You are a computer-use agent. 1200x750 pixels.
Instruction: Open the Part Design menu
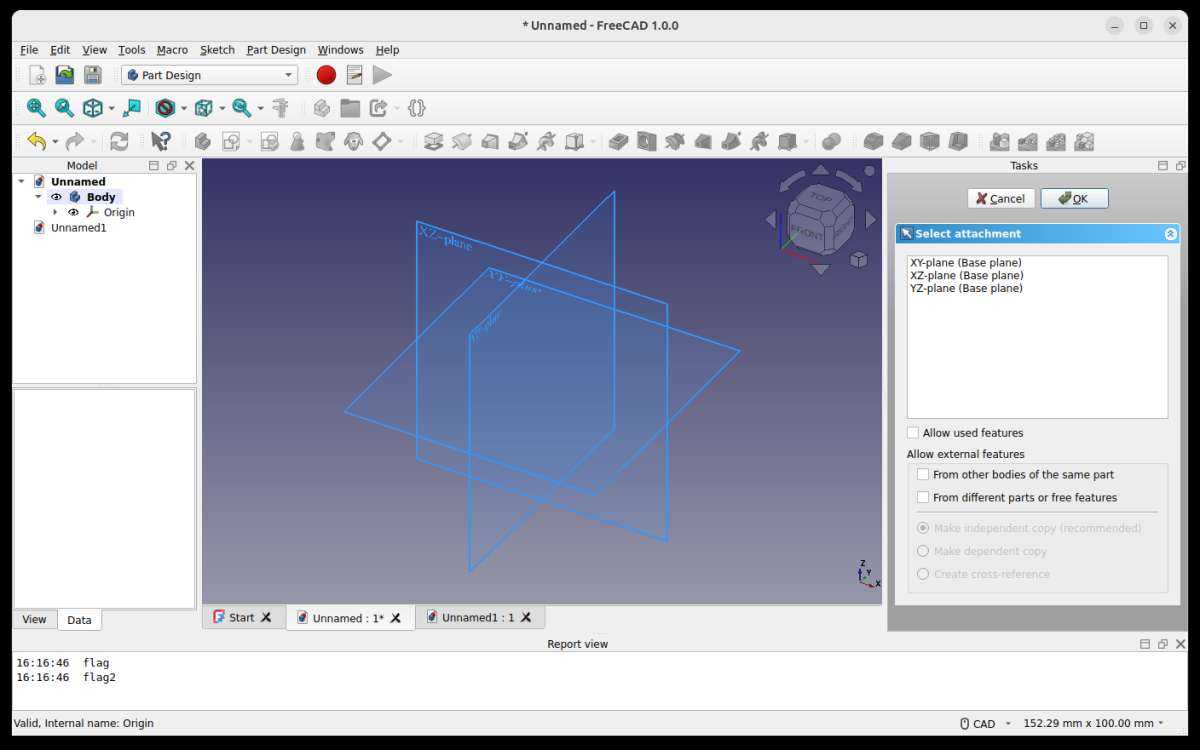click(x=276, y=50)
